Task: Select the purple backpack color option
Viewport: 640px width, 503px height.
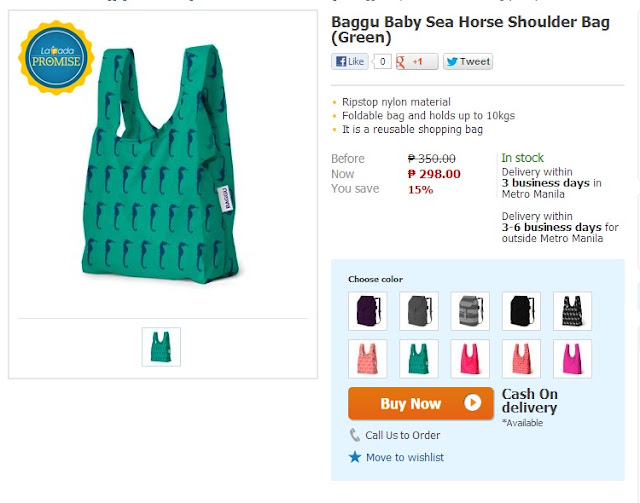Action: [367, 311]
